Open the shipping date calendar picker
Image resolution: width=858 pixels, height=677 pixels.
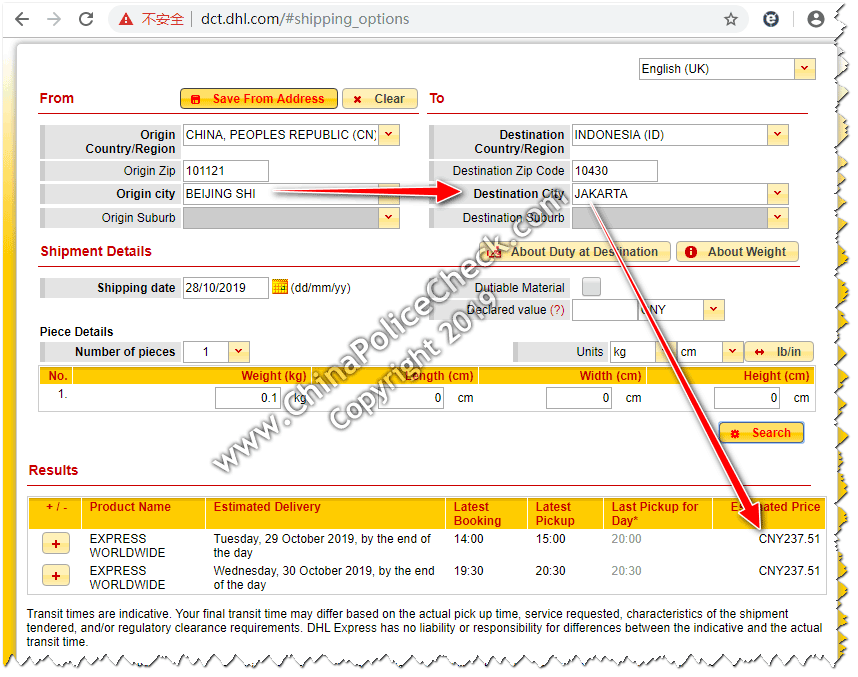(280, 286)
